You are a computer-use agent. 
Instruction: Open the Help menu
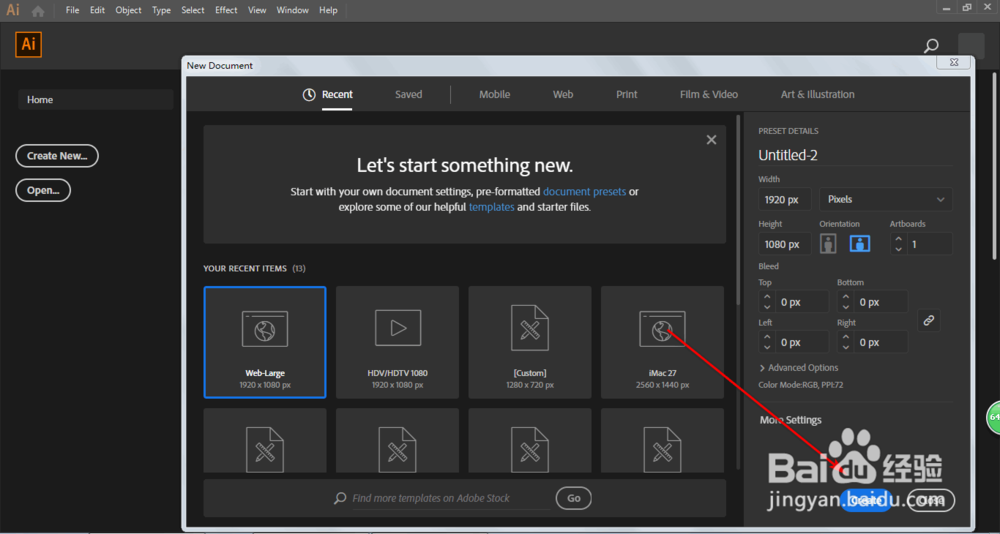pos(328,10)
